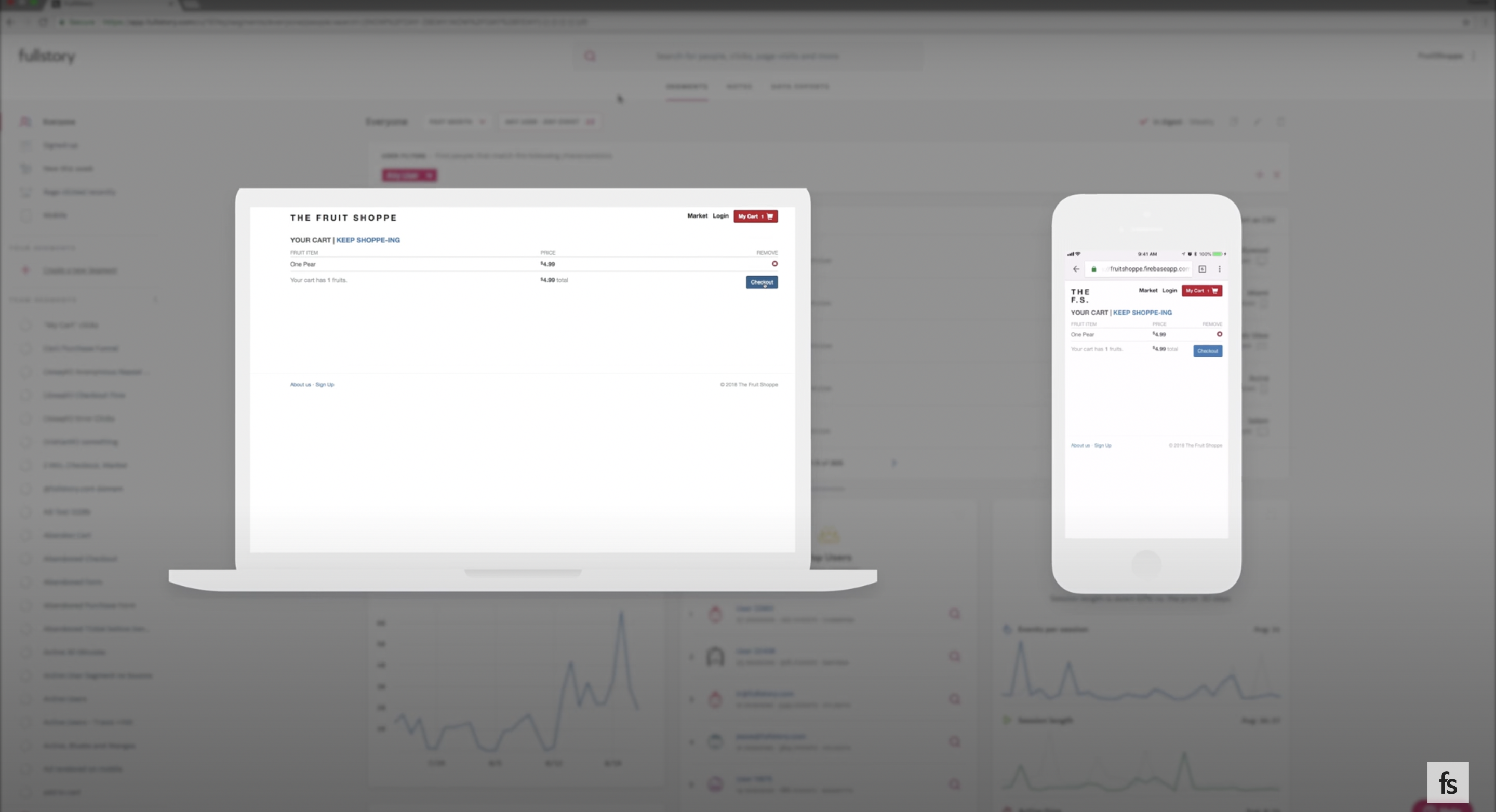This screenshot has height=812, width=1496.
Task: Click the phone's home button
Action: click(1146, 565)
